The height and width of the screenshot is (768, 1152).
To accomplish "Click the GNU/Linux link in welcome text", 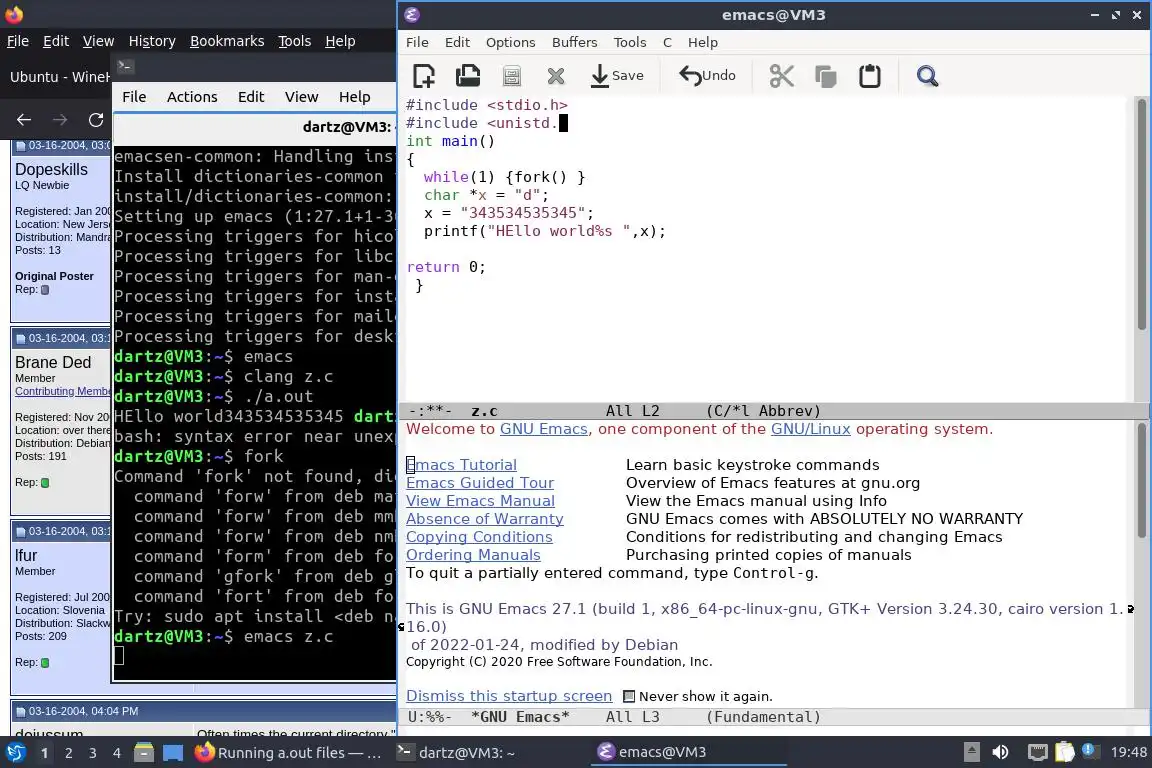I will click(810, 429).
